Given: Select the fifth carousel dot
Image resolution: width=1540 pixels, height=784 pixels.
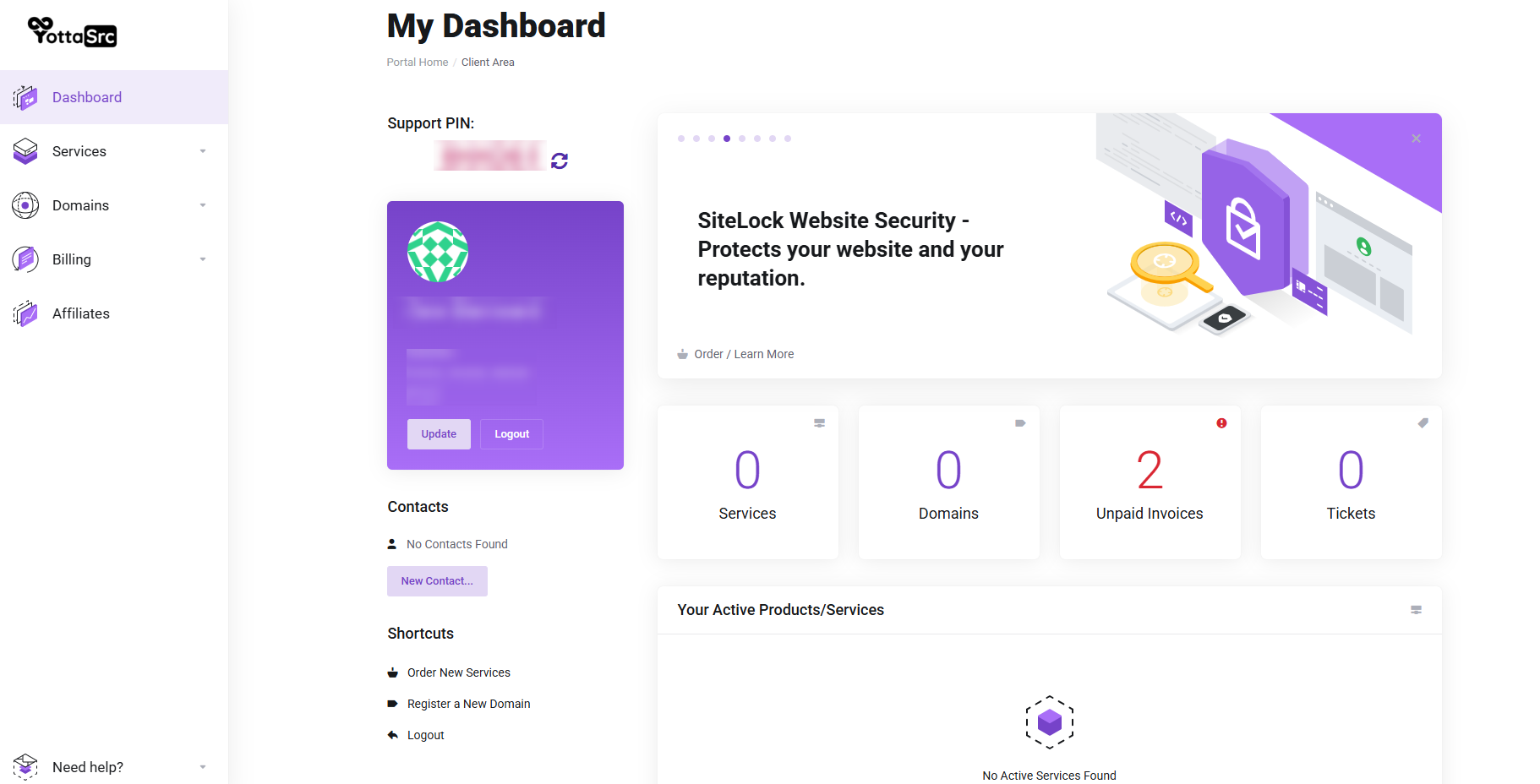Looking at the screenshot, I should click(742, 139).
